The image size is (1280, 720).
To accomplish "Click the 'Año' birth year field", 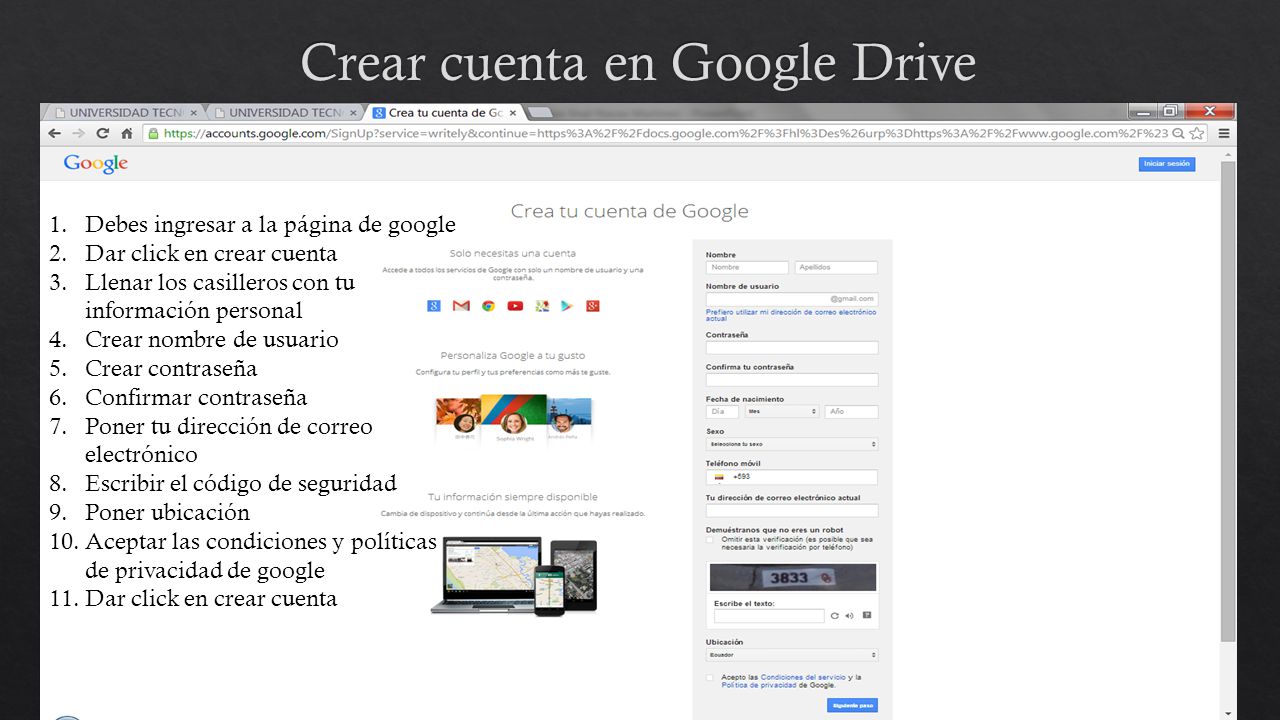I will (851, 411).
